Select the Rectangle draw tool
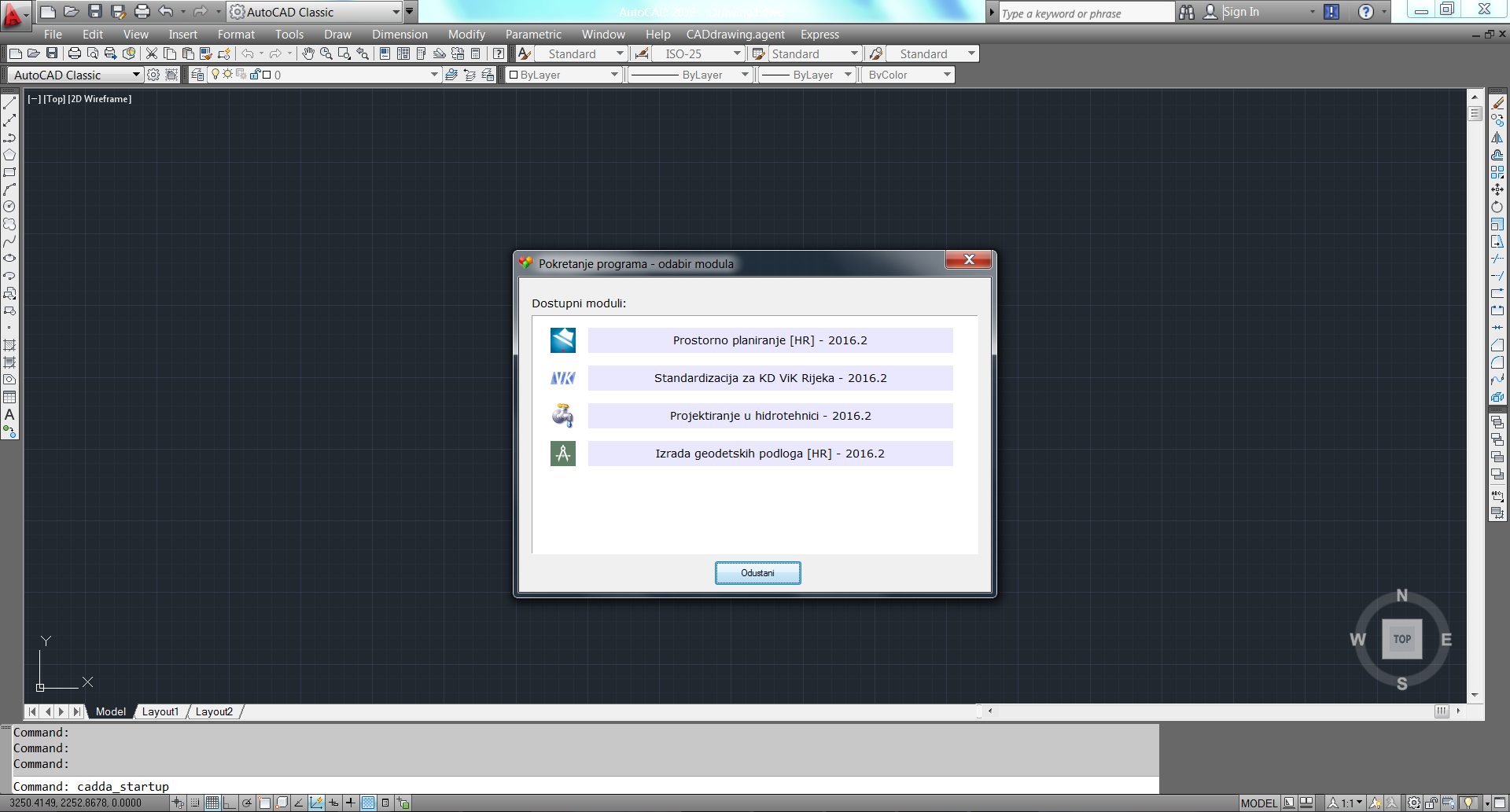Viewport: 1510px width, 812px height. click(x=9, y=172)
